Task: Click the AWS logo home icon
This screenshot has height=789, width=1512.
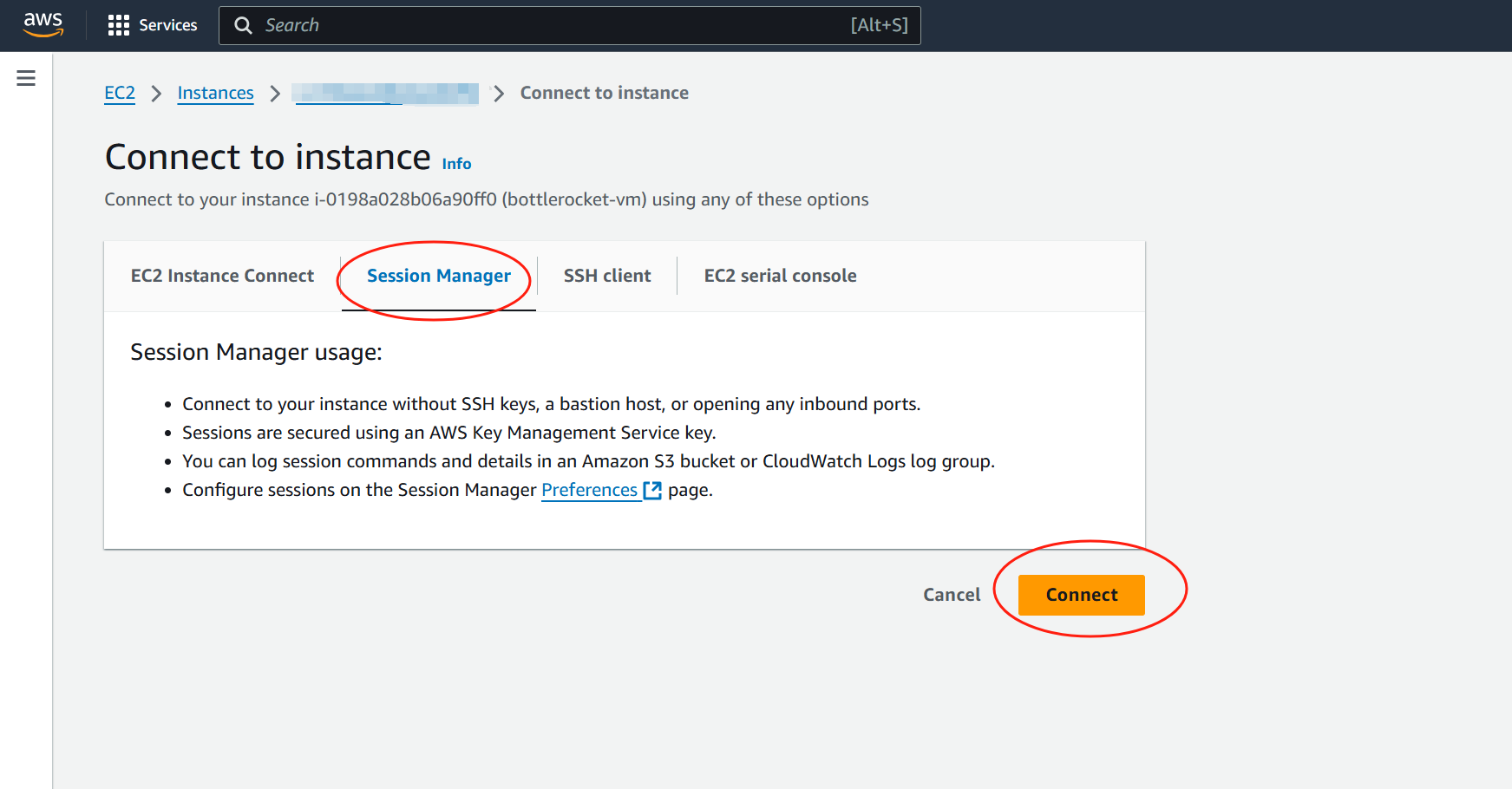Action: click(x=43, y=25)
